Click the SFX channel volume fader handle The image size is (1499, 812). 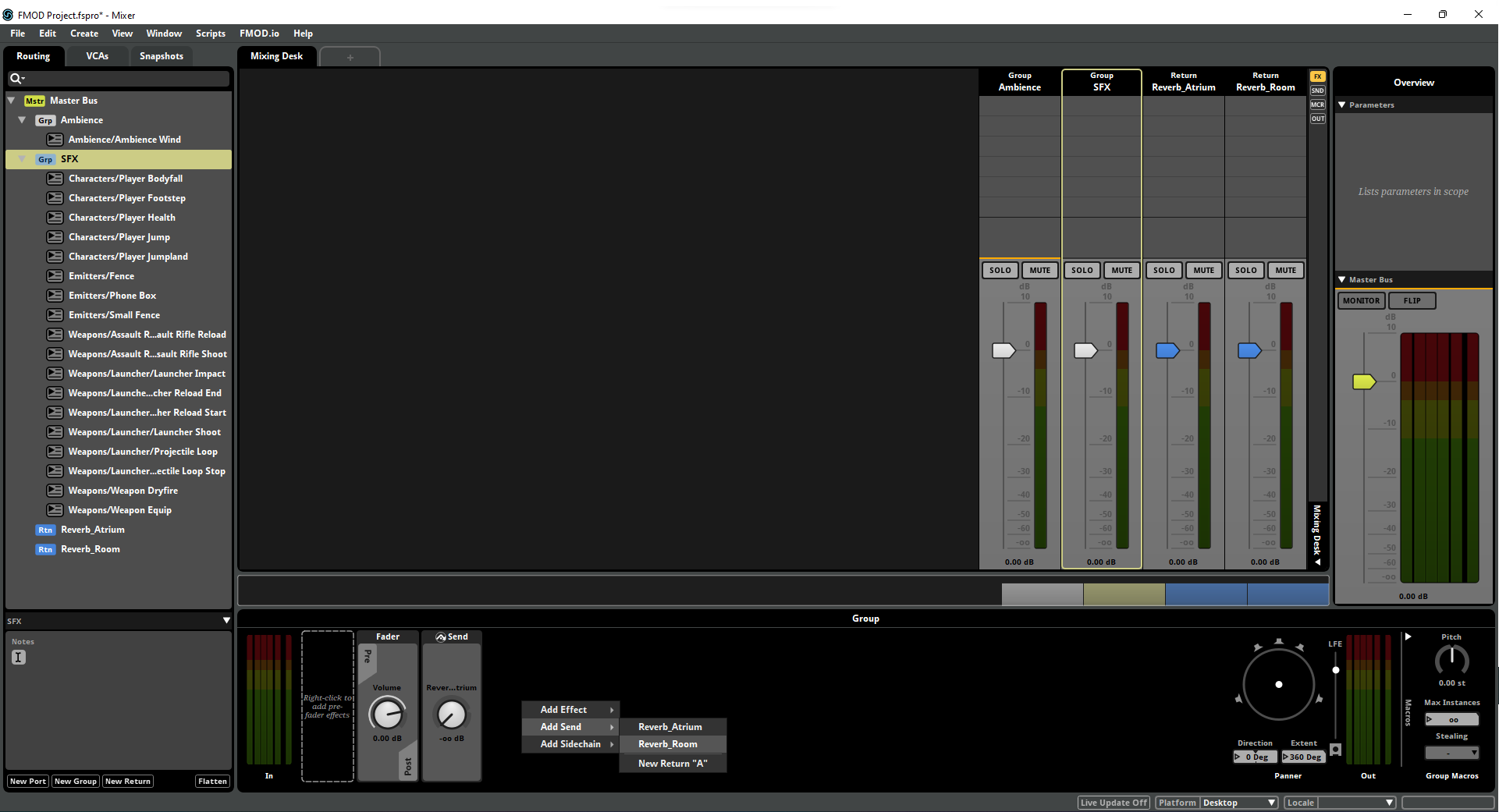[1085, 351]
